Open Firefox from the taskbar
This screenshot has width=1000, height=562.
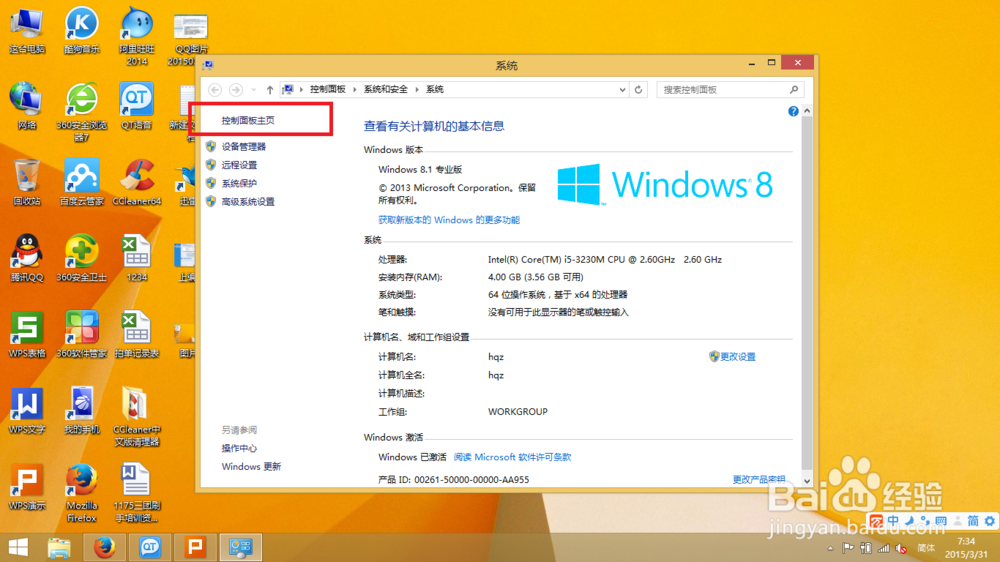(104, 547)
